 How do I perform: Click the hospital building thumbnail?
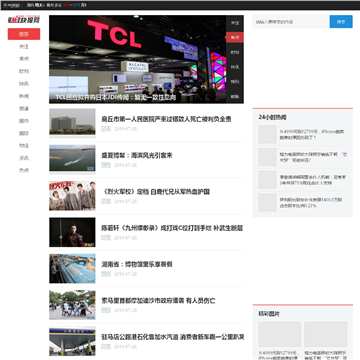(72, 123)
